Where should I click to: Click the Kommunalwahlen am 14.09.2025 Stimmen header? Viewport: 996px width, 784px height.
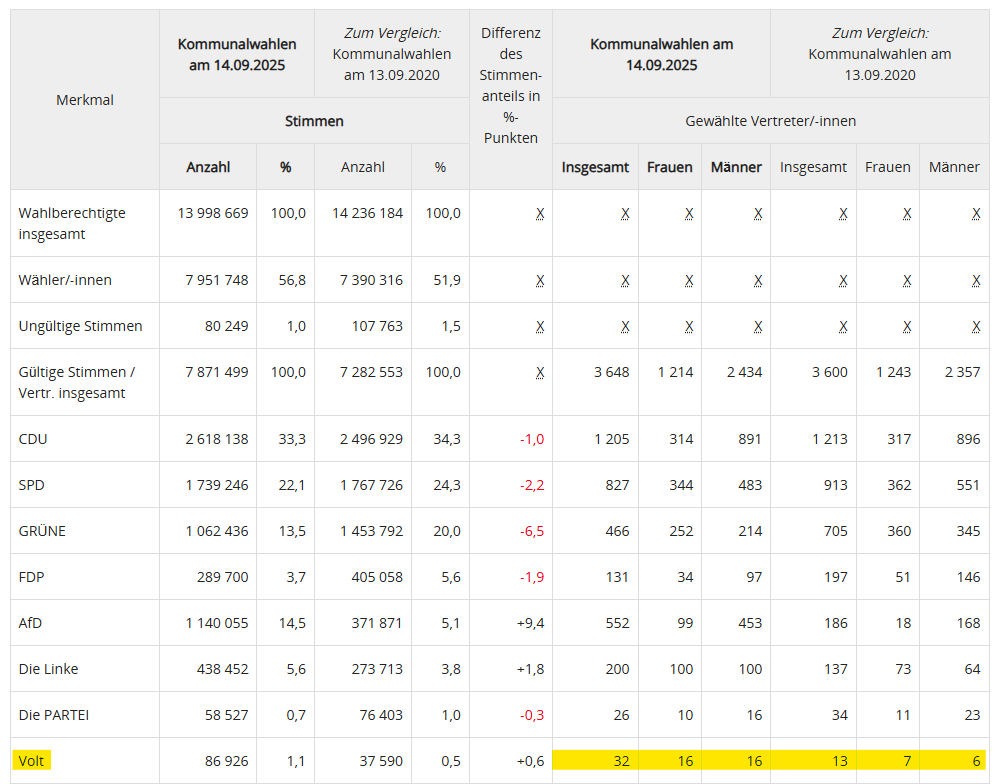click(x=237, y=54)
